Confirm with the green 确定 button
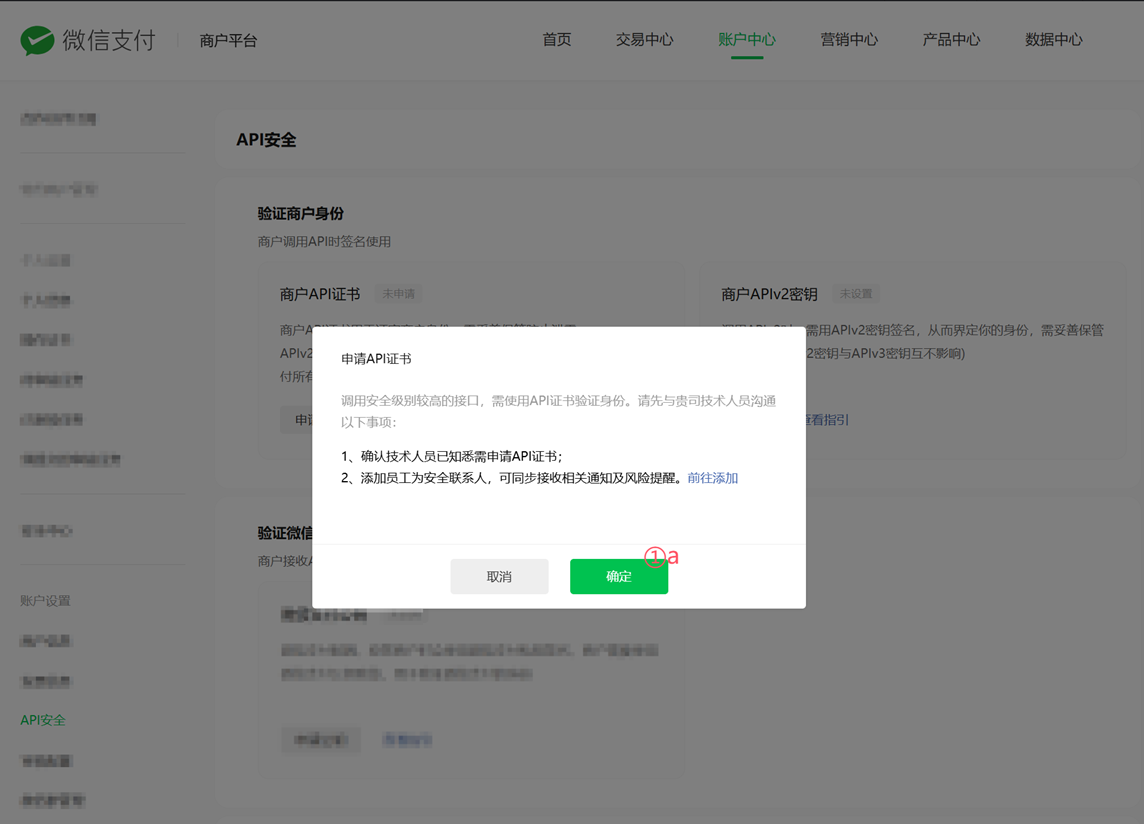This screenshot has width=1144, height=824. coord(618,577)
